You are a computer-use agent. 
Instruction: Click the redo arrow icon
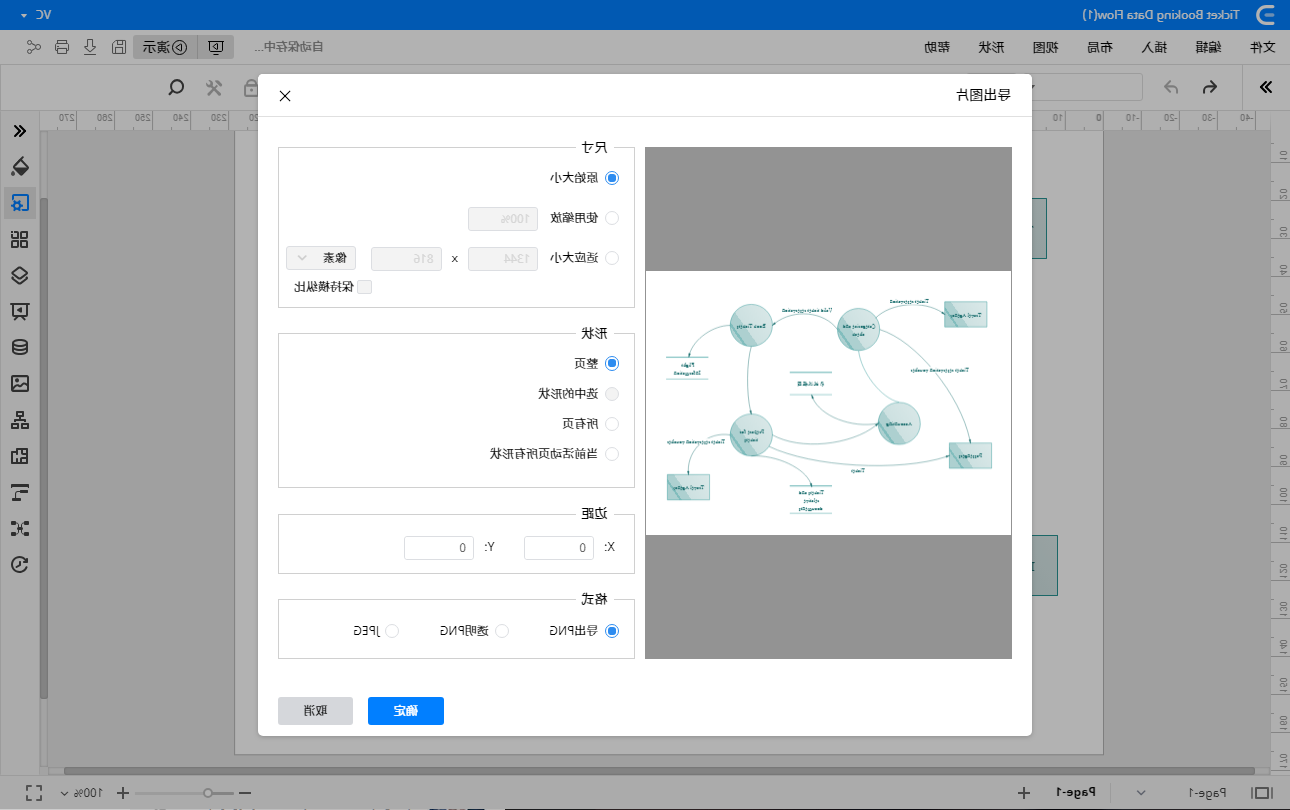[x=1171, y=87]
